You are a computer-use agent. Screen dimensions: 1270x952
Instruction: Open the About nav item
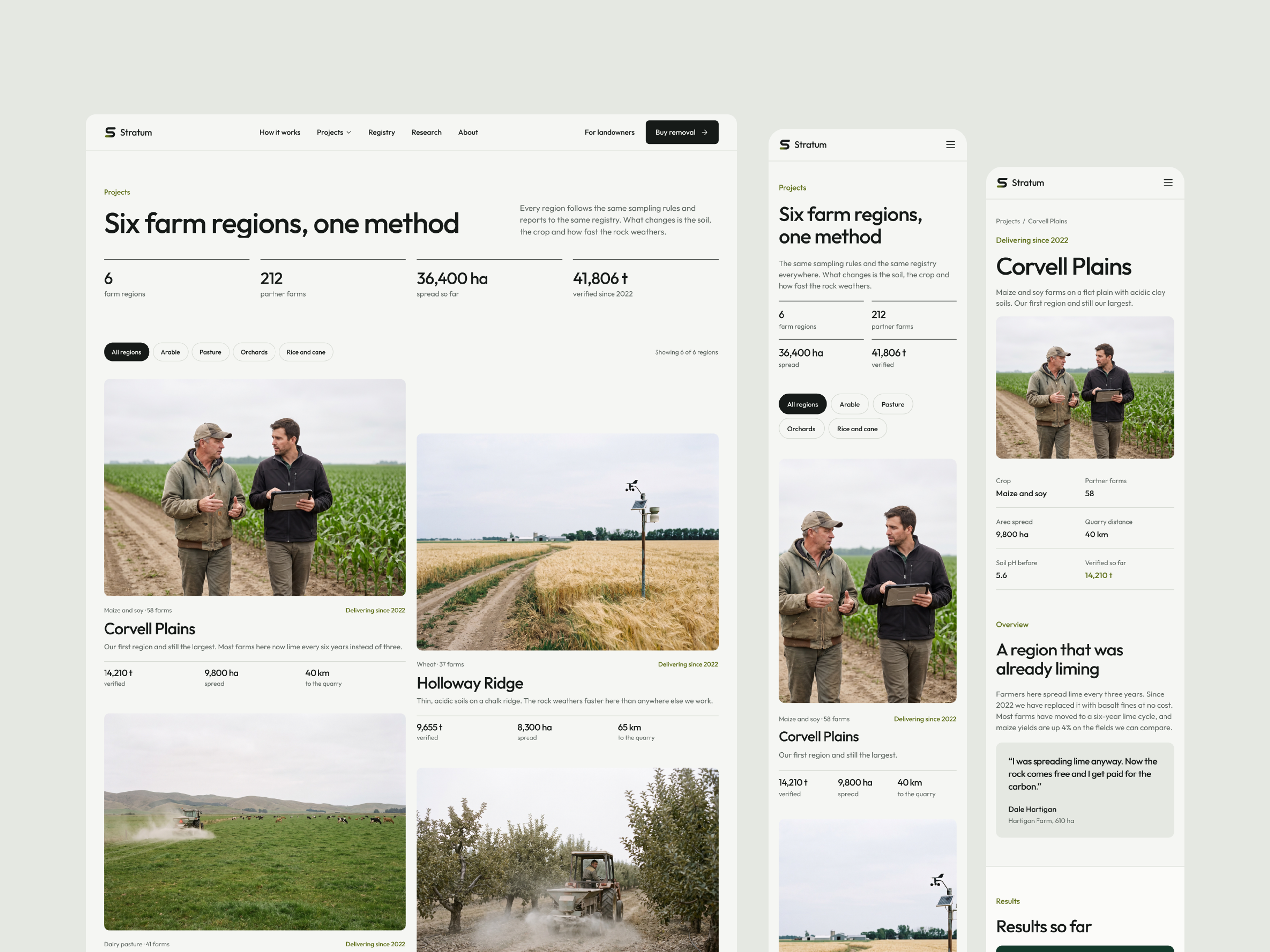click(468, 133)
